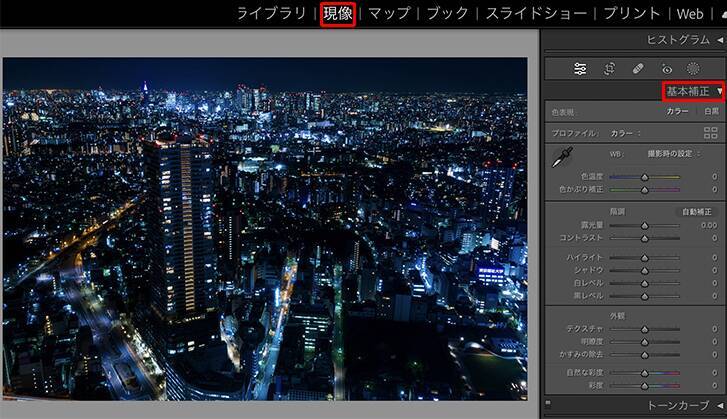Switch treatment to 白黒 monochrome
Screen dimensions: 727x419
coord(711,112)
